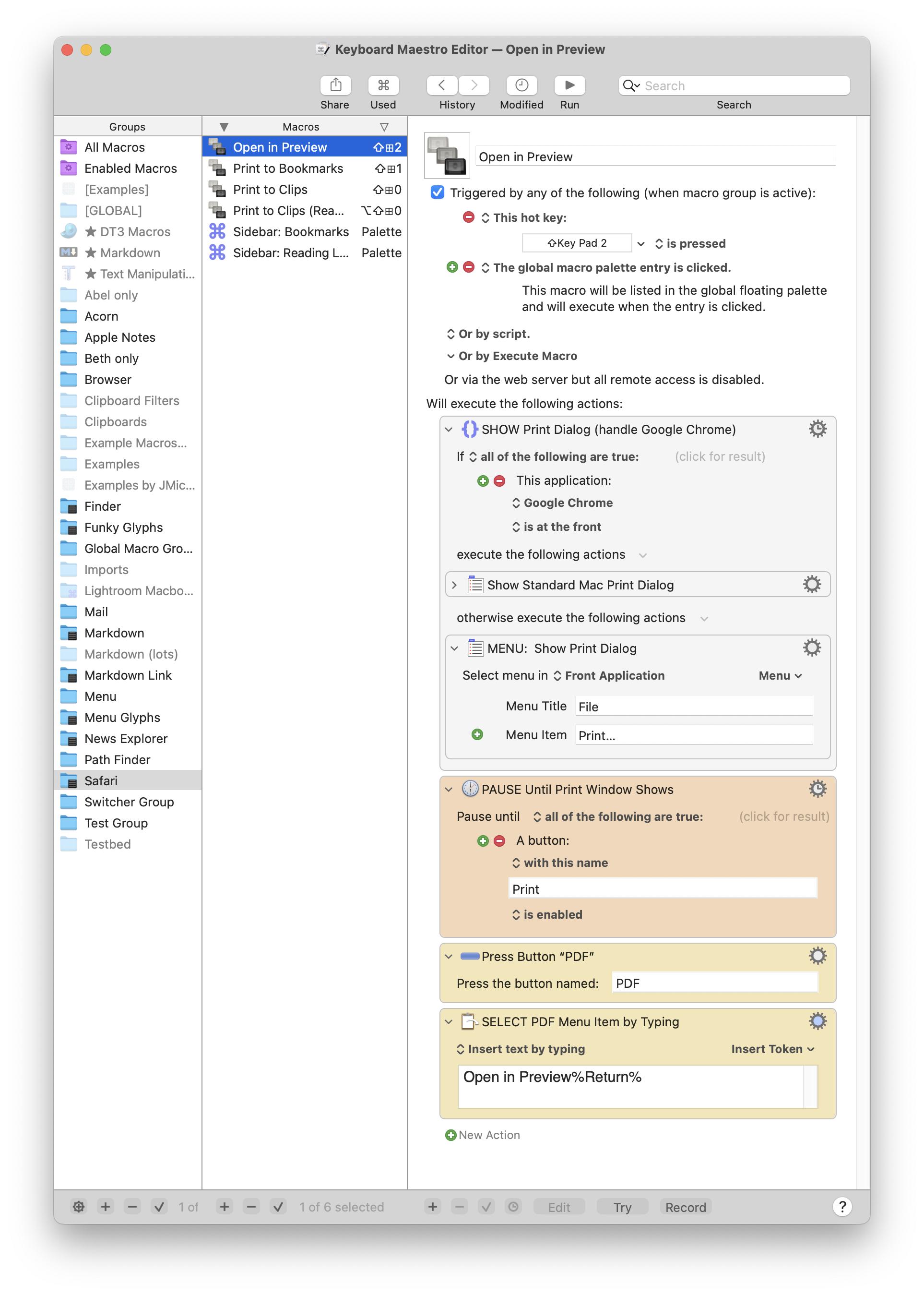Image resolution: width=924 pixels, height=1295 pixels.
Task: Click the Key Pad 2 hot key field
Action: point(576,243)
